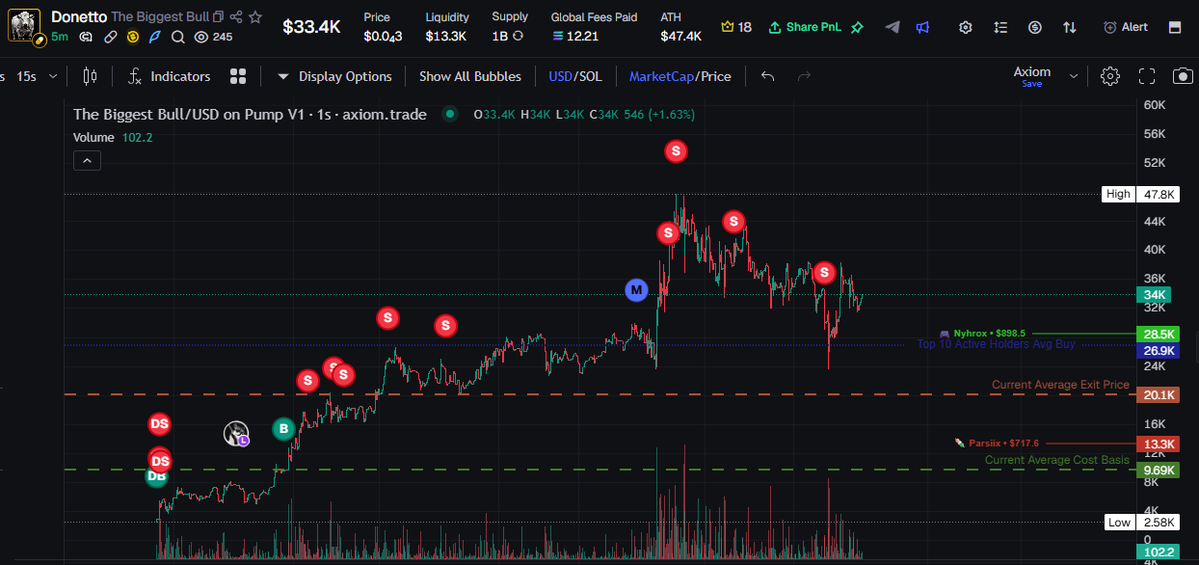Screen dimensions: 1199x565
Task: Click the Liquidity $13.3K stat
Action: [447, 27]
